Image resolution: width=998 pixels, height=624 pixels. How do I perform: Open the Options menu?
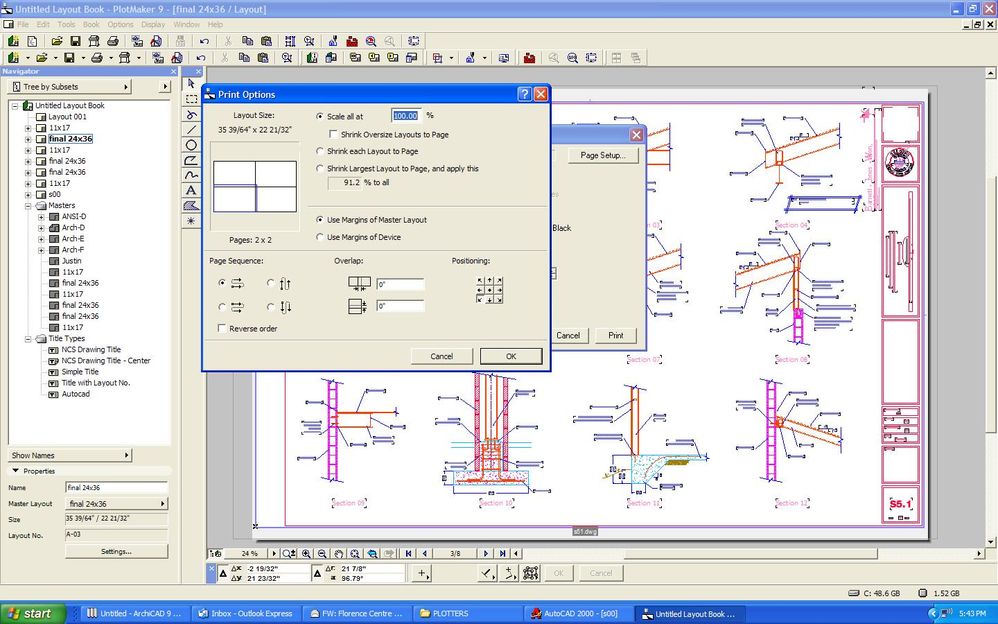120,24
